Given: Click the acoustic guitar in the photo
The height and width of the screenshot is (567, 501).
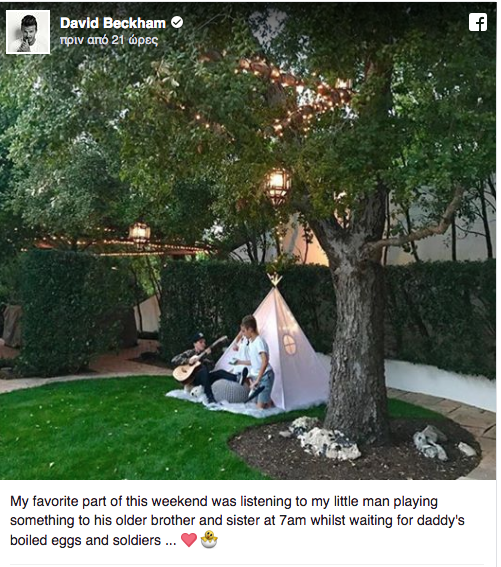Looking at the screenshot, I should tap(195, 363).
